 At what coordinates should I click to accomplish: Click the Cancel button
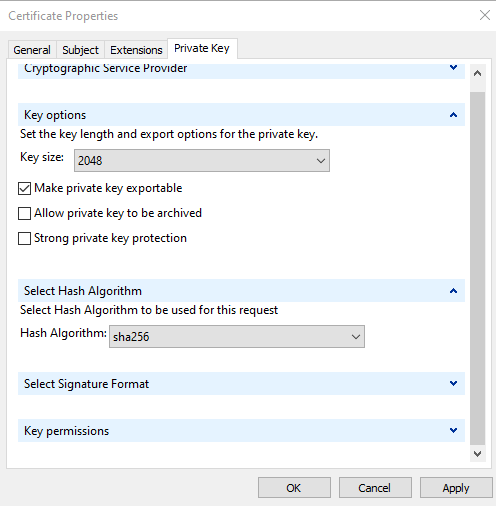(375, 488)
